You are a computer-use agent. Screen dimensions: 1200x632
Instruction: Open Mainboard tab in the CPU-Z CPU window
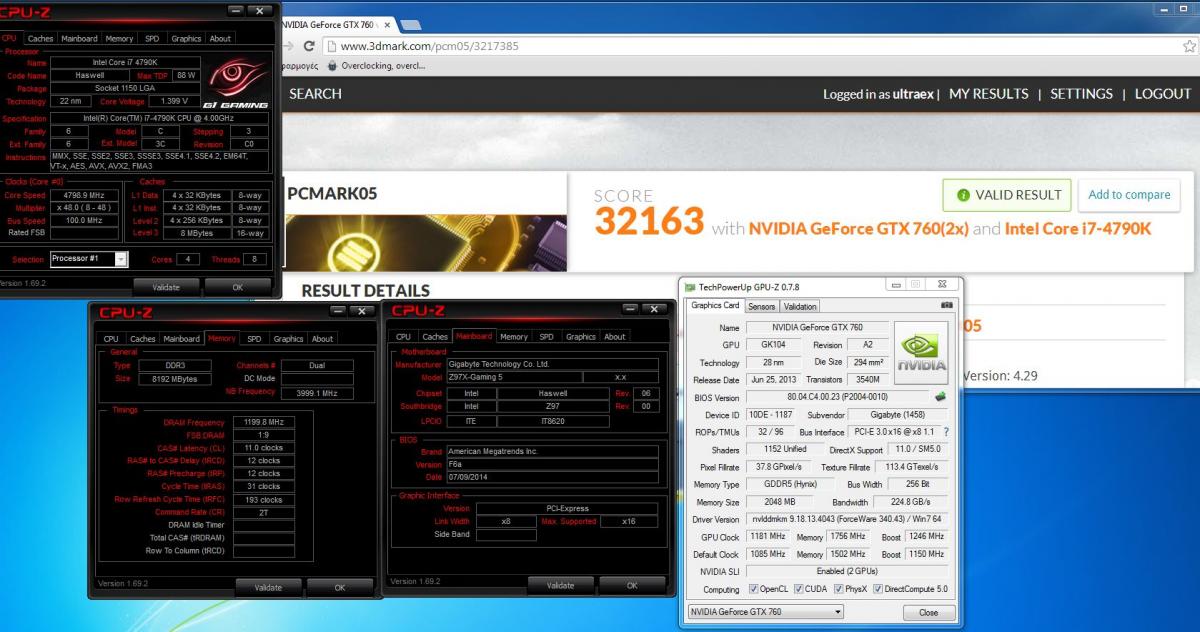(x=79, y=38)
